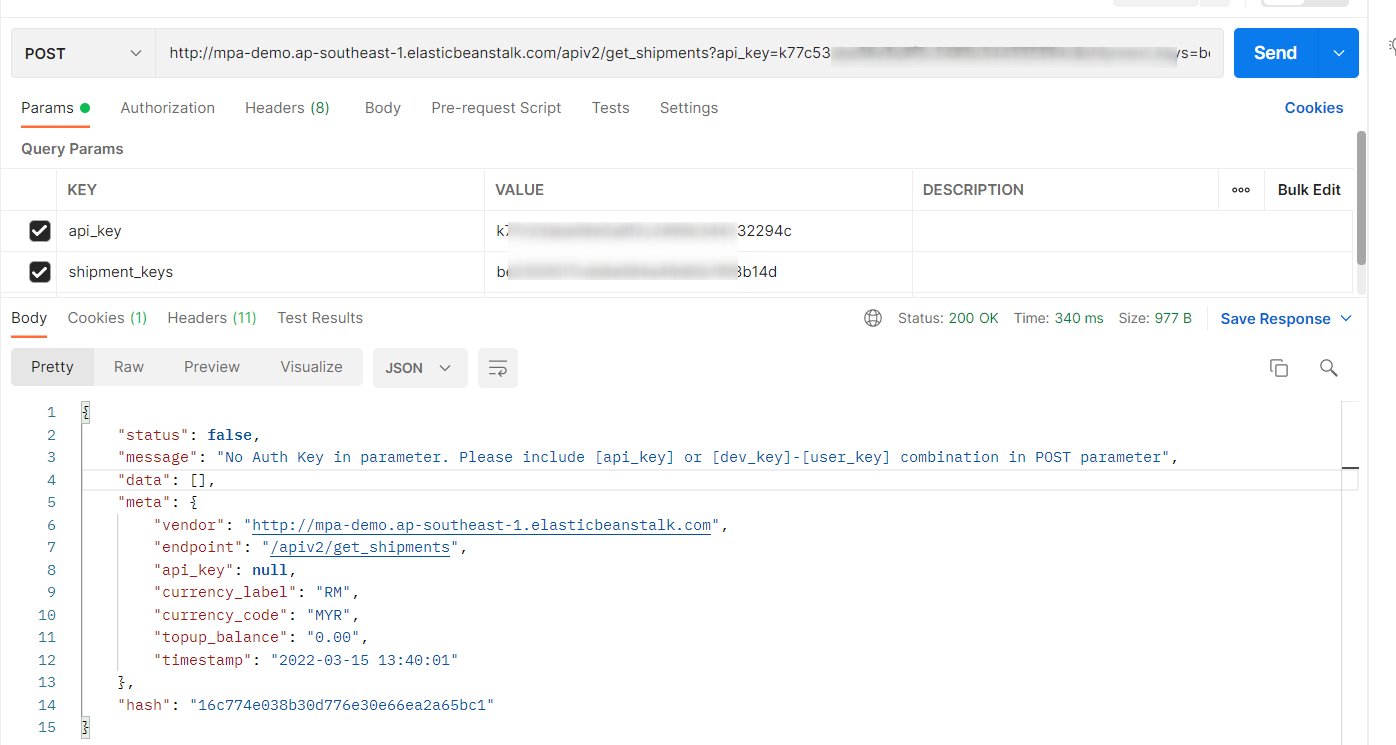Select the Pretty view

(x=52, y=367)
